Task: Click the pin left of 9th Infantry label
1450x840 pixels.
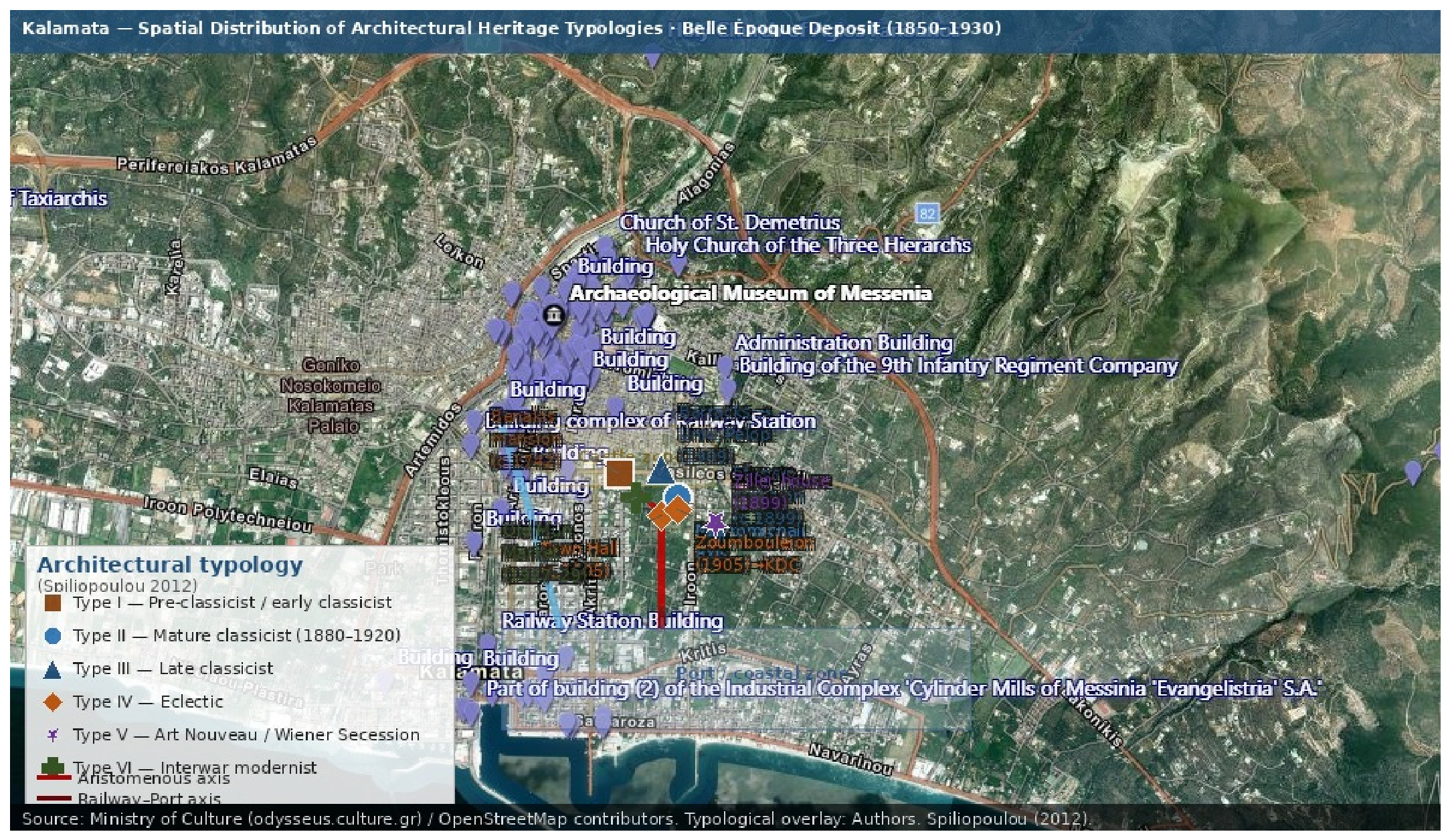Action: pyautogui.click(x=725, y=367)
